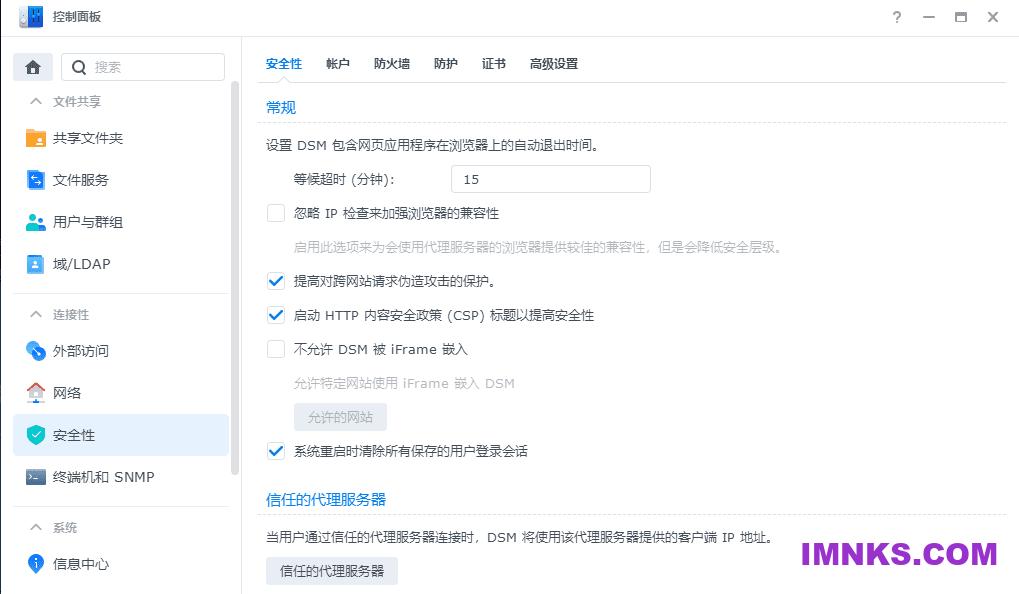1019x594 pixels.
Task: Uncheck the HTTP Content Security Policy (CSP) option
Action: pos(276,315)
